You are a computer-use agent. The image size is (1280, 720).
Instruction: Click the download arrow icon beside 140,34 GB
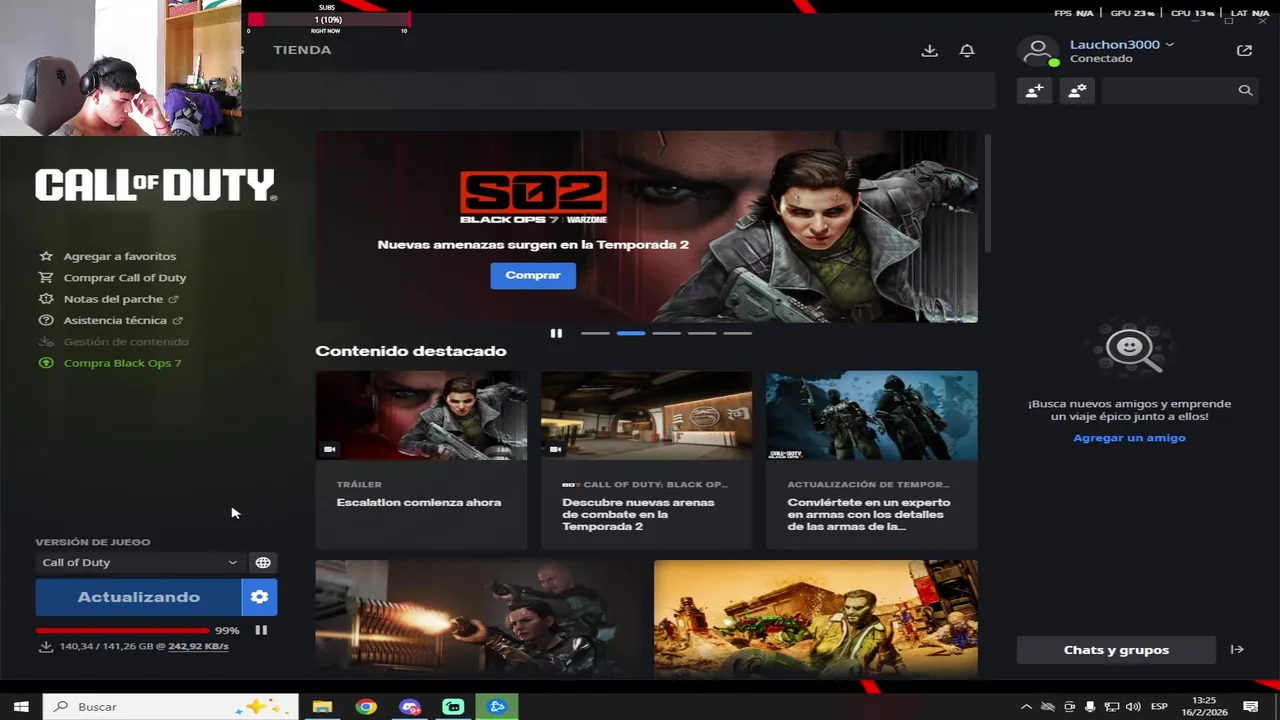tap(46, 646)
